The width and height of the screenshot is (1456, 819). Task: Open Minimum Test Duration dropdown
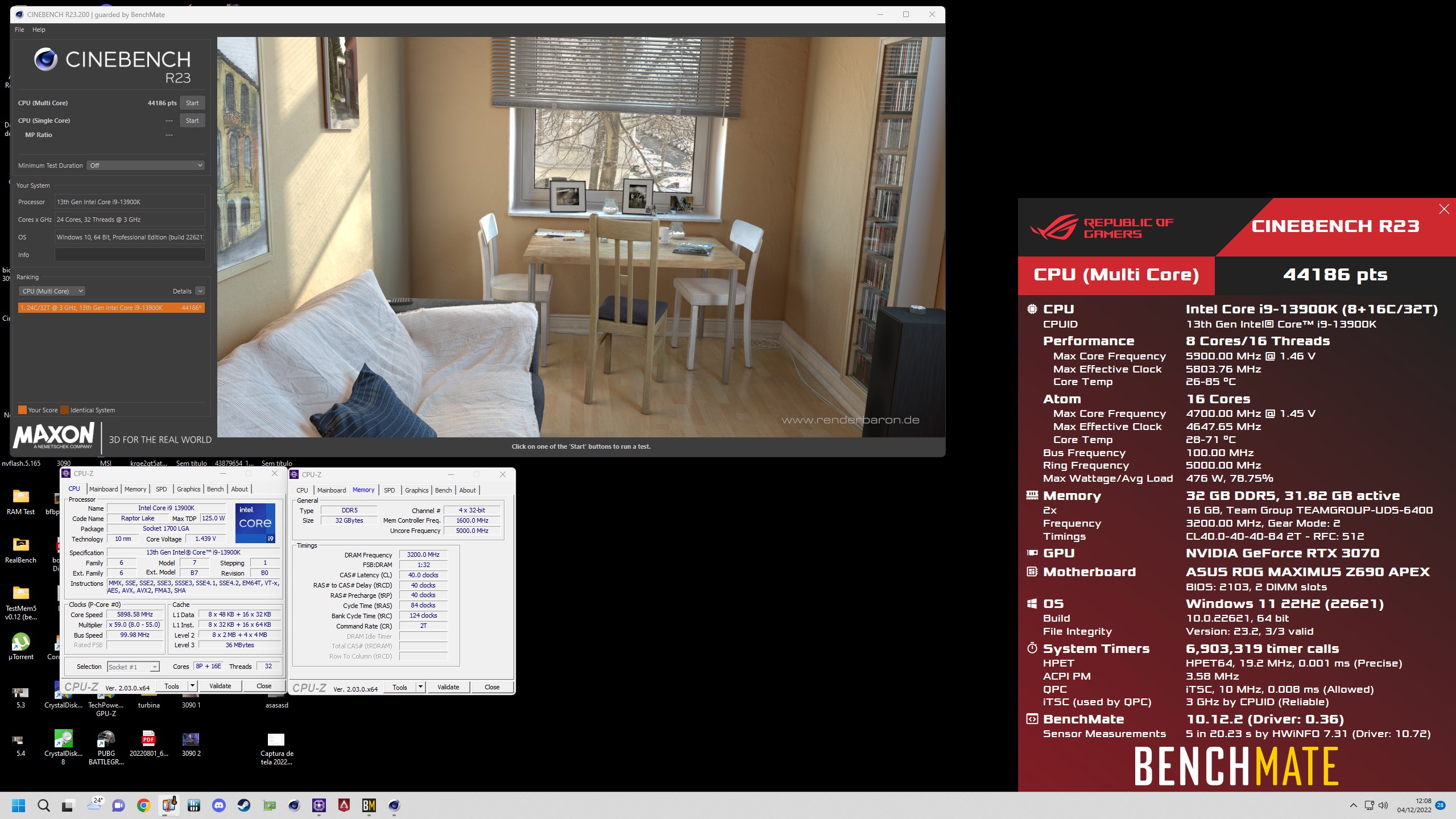(146, 166)
